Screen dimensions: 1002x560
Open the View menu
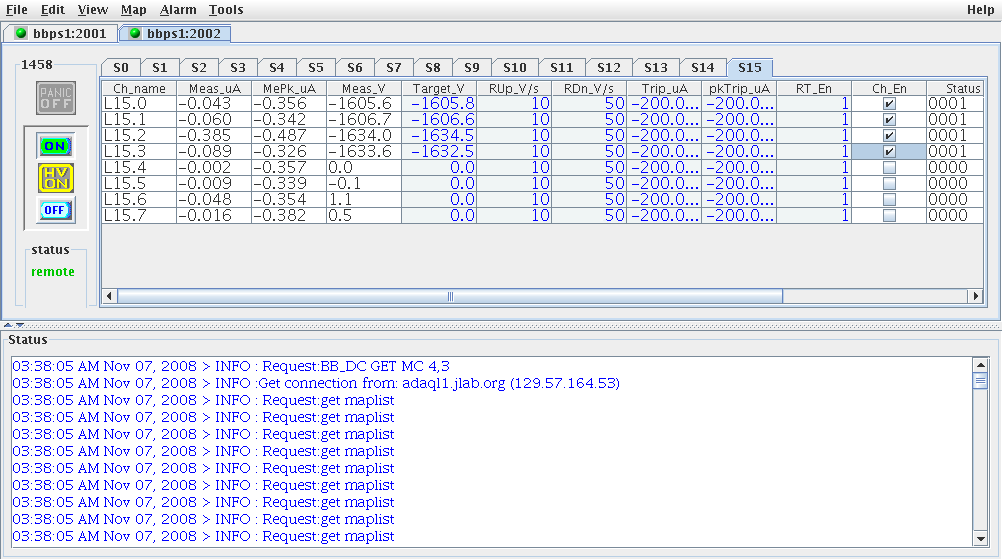pos(93,10)
